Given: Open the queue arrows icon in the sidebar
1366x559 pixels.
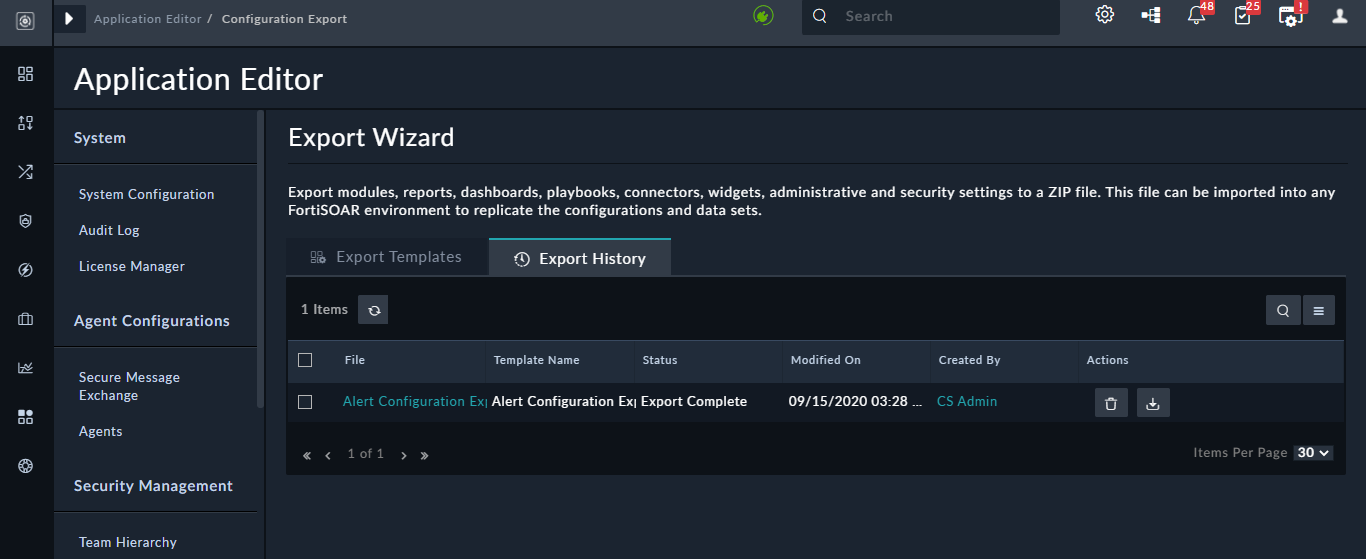Looking at the screenshot, I should click(x=26, y=123).
